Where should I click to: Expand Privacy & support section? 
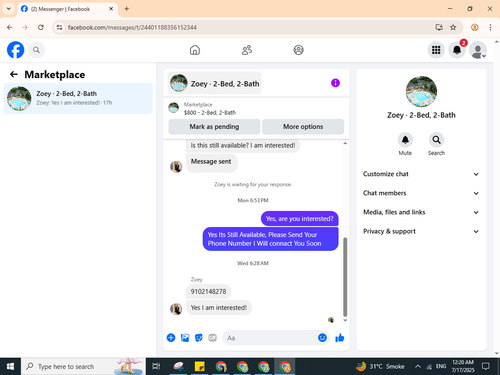[x=421, y=231]
